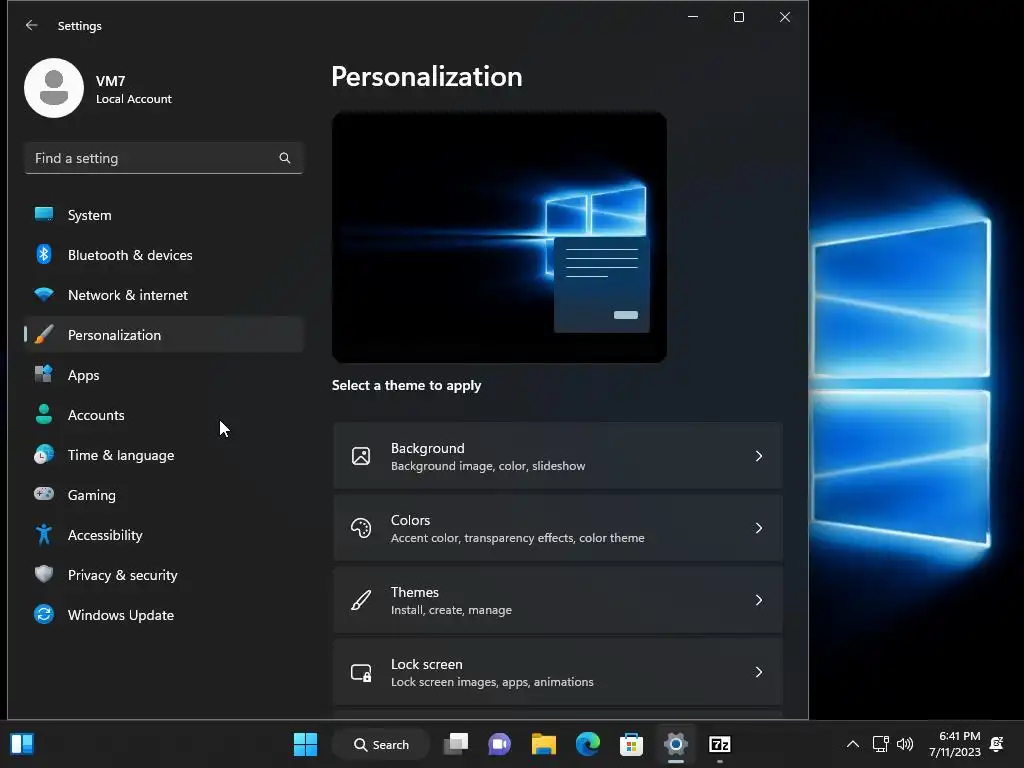1024x768 pixels.
Task: Click the taskbar Search button
Action: (381, 744)
